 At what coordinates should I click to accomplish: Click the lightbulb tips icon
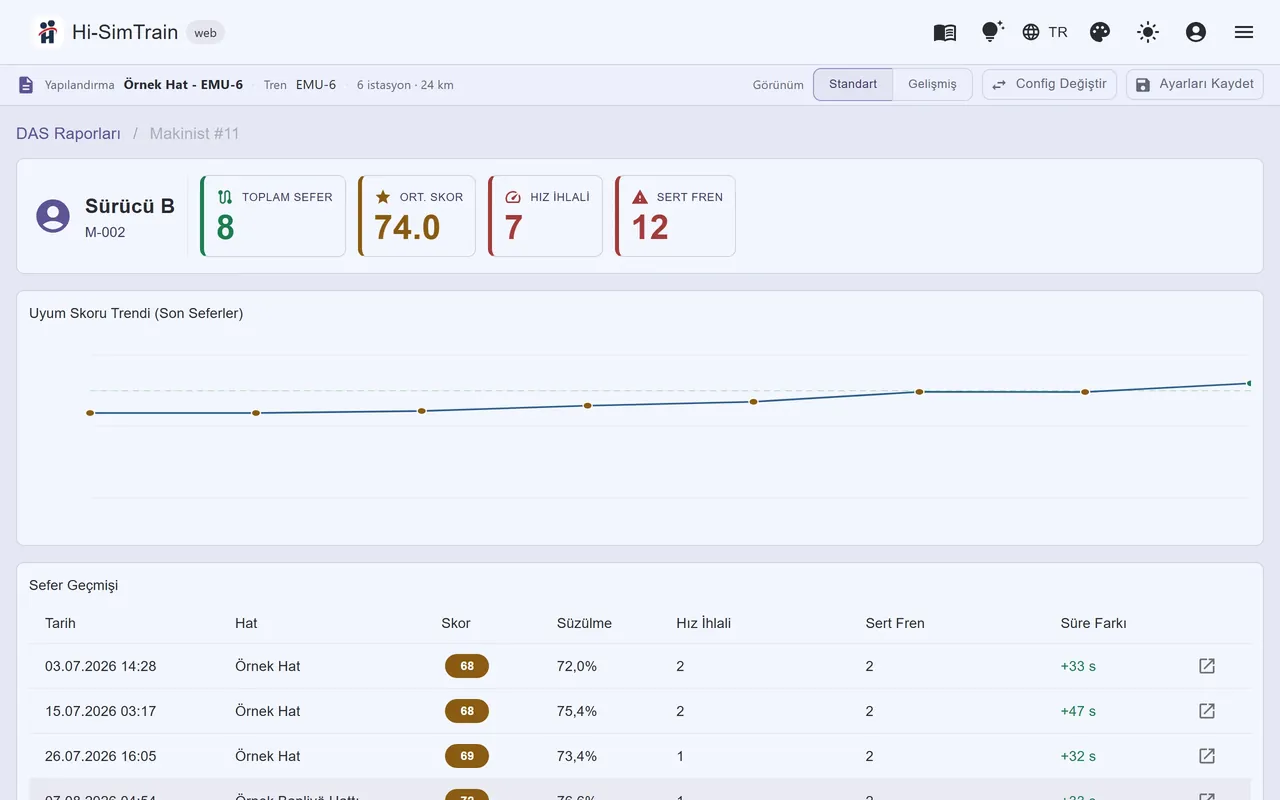click(992, 32)
